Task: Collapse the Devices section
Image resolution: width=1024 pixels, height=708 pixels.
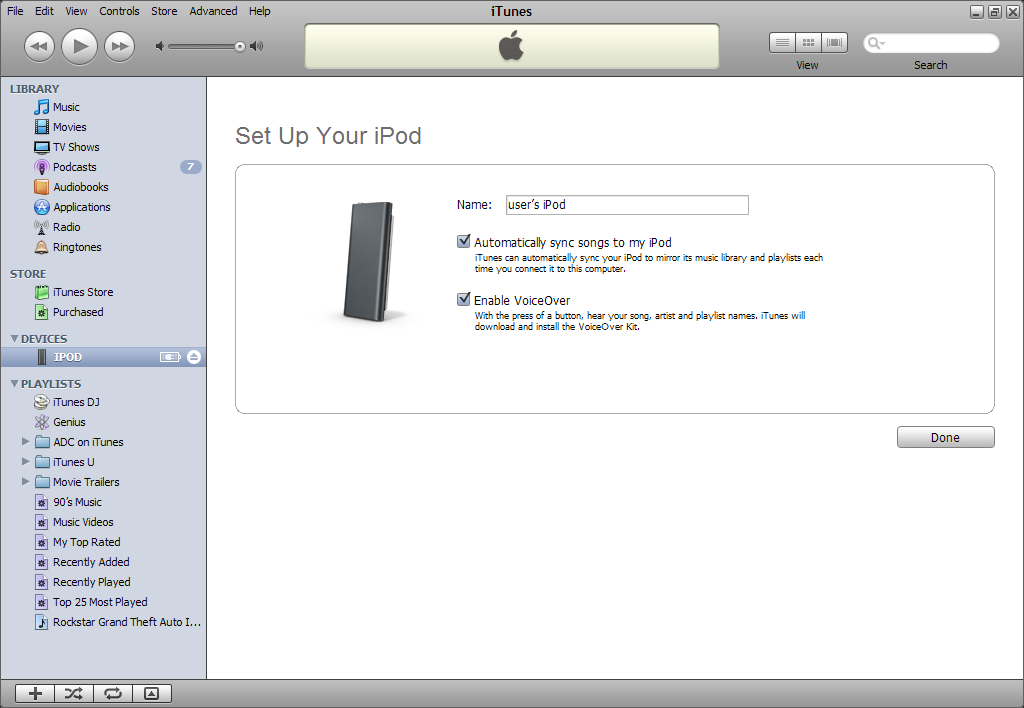Action: pyautogui.click(x=14, y=338)
